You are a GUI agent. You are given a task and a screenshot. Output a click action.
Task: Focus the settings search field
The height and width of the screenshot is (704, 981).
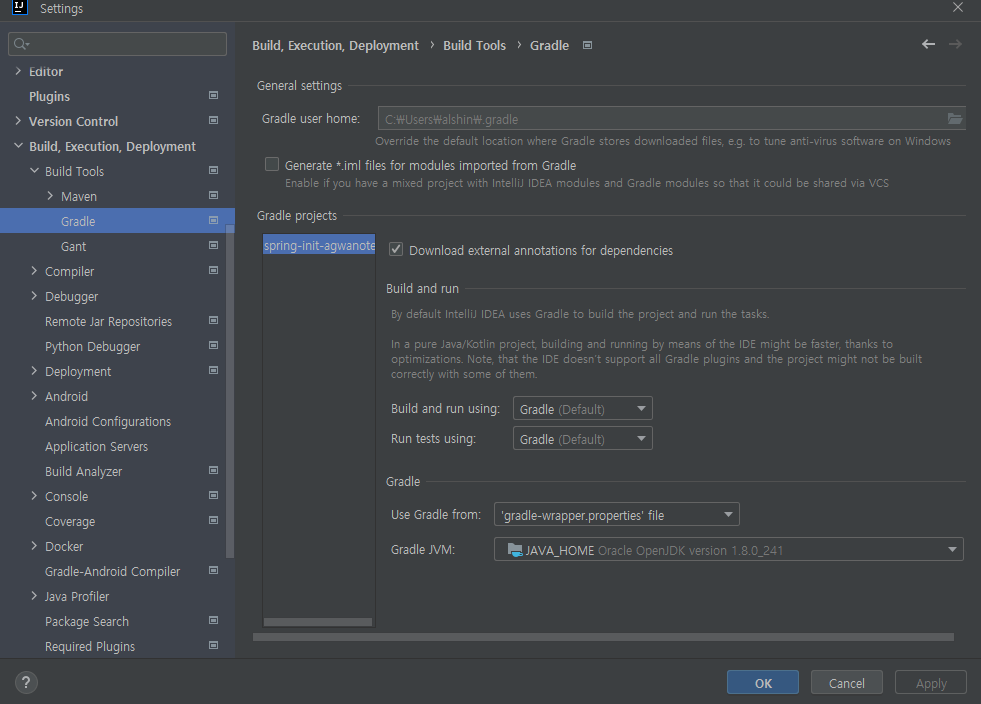(x=118, y=44)
